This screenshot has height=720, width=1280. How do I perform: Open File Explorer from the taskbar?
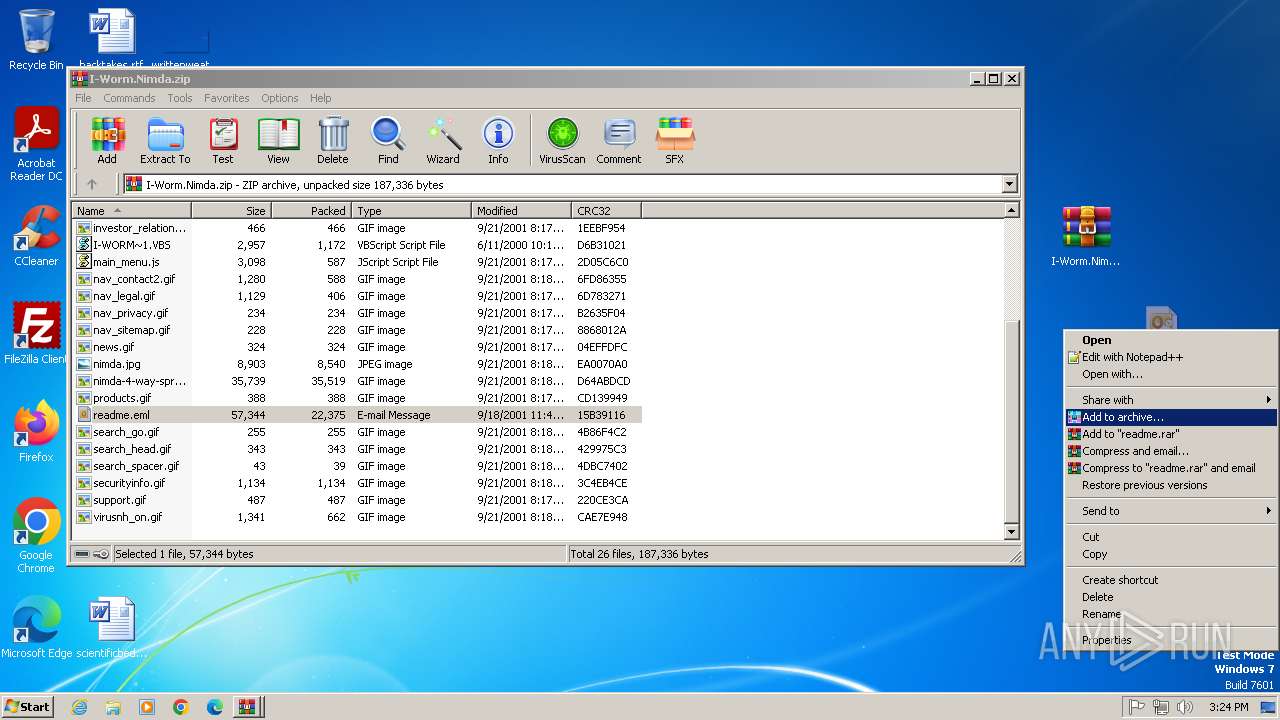tap(113, 707)
